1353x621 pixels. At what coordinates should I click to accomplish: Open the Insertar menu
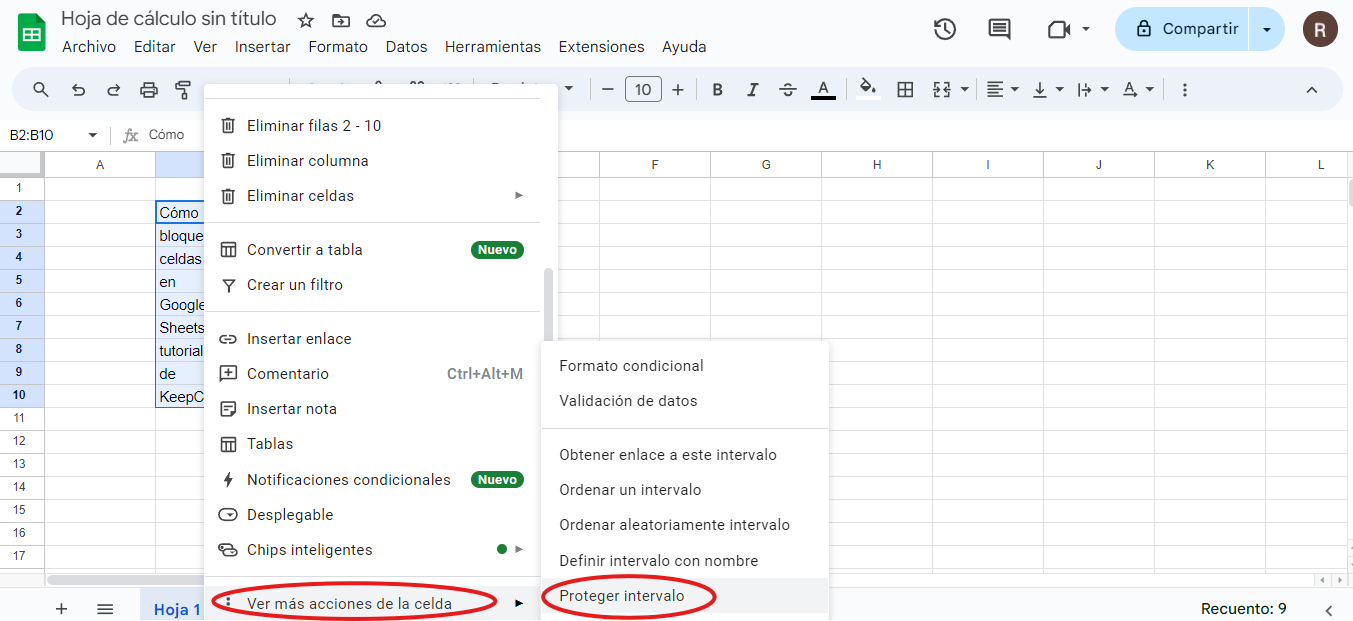tap(263, 47)
